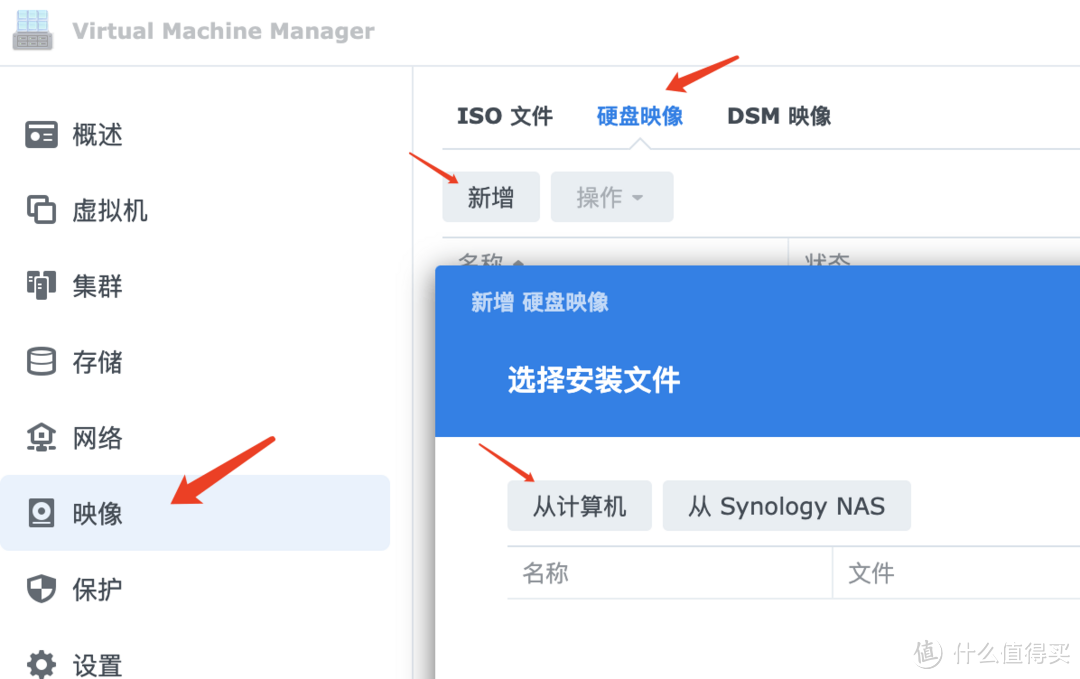Image resolution: width=1080 pixels, height=679 pixels.
Task: Open the 设置 (Settings) gear icon
Action: pos(41,662)
